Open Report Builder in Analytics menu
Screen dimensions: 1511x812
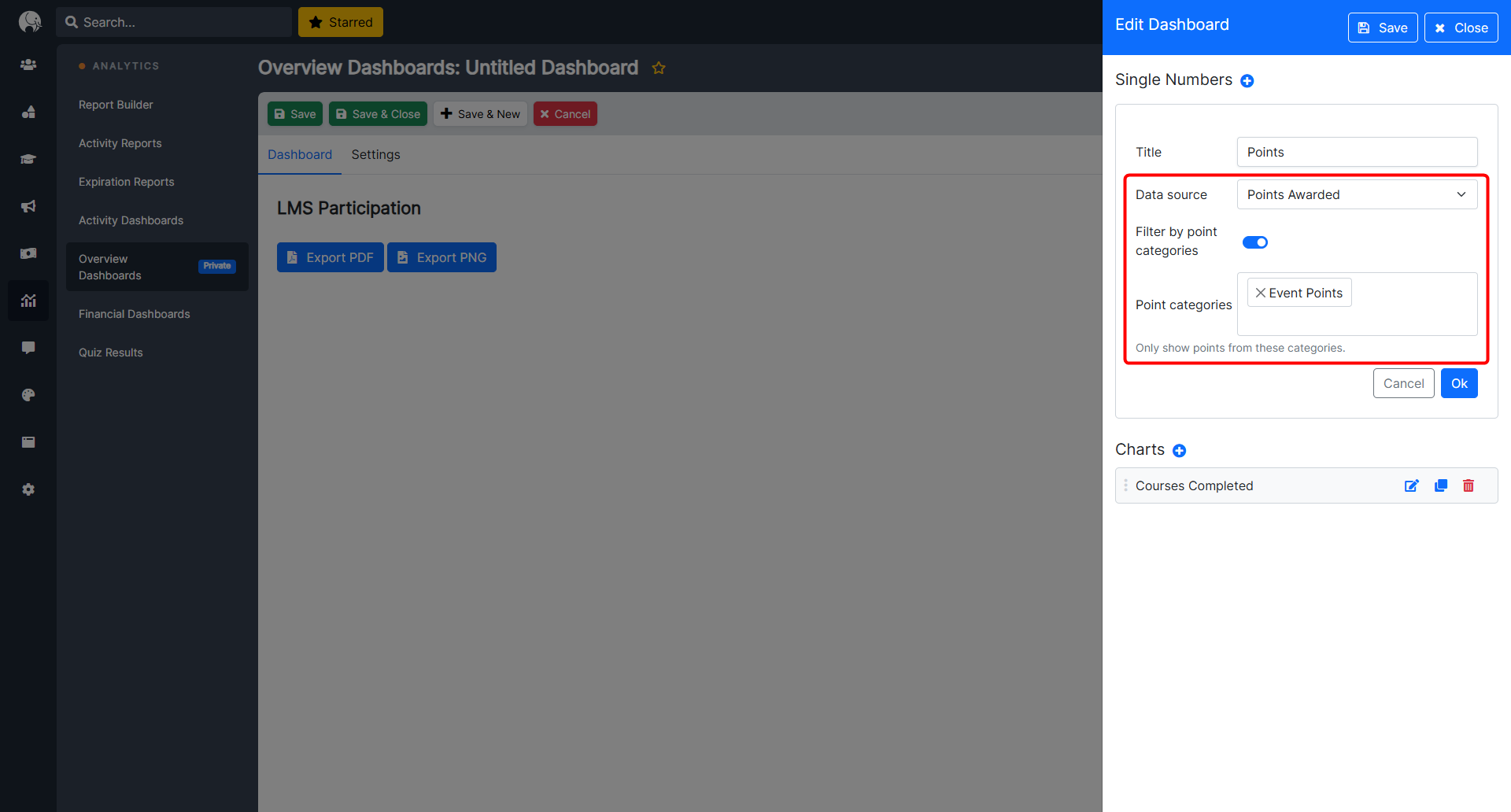tap(116, 105)
